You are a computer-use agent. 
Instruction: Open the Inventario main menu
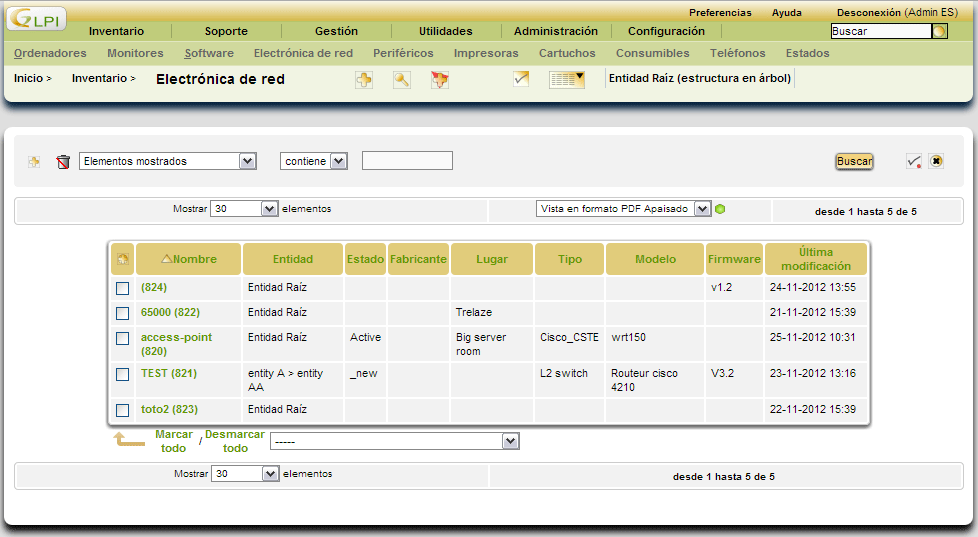click(x=116, y=31)
